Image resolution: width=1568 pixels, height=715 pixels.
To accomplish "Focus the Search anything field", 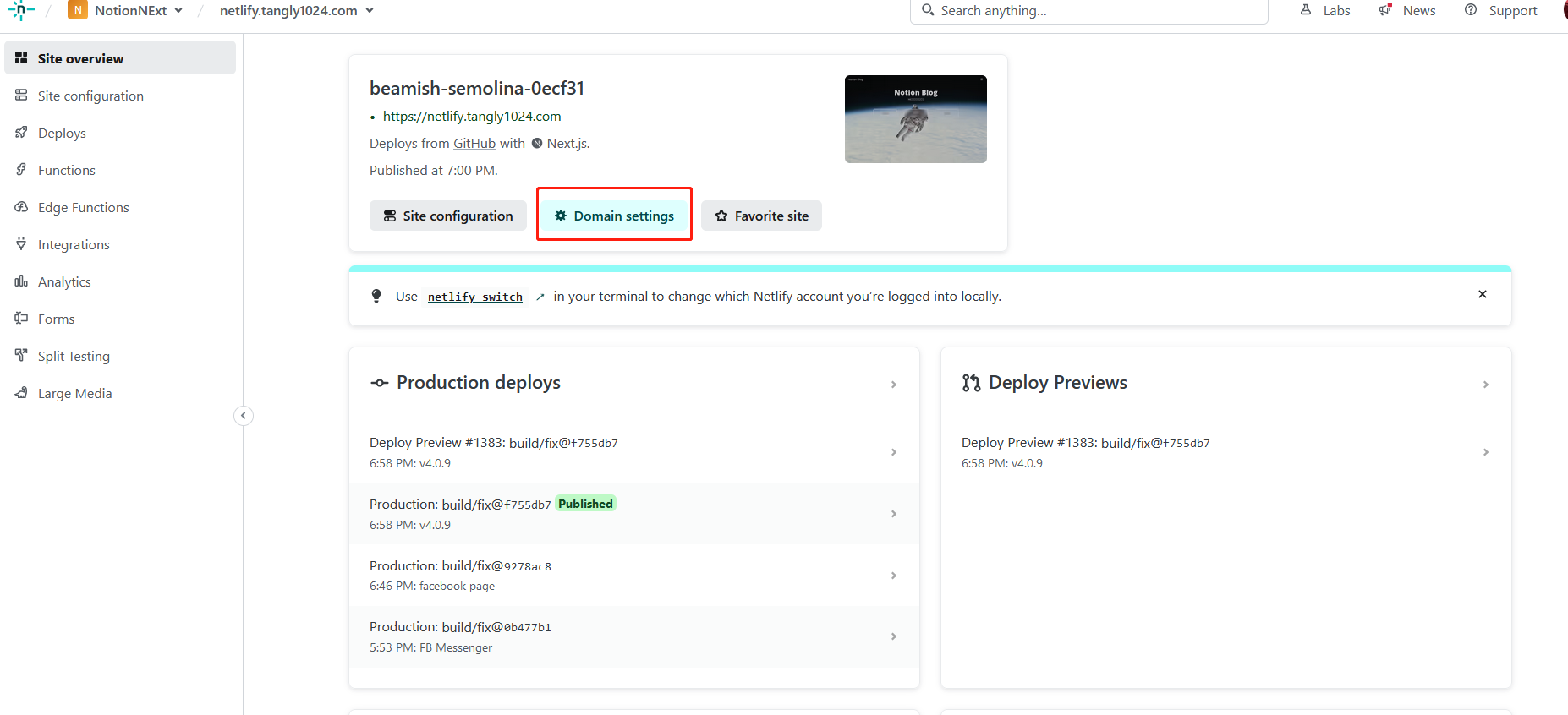I will point(1088,11).
